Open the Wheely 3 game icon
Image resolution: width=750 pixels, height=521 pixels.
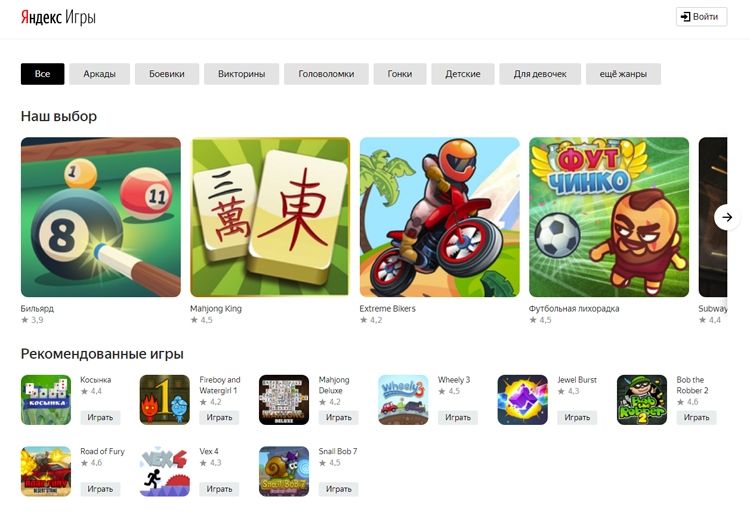pyautogui.click(x=403, y=399)
